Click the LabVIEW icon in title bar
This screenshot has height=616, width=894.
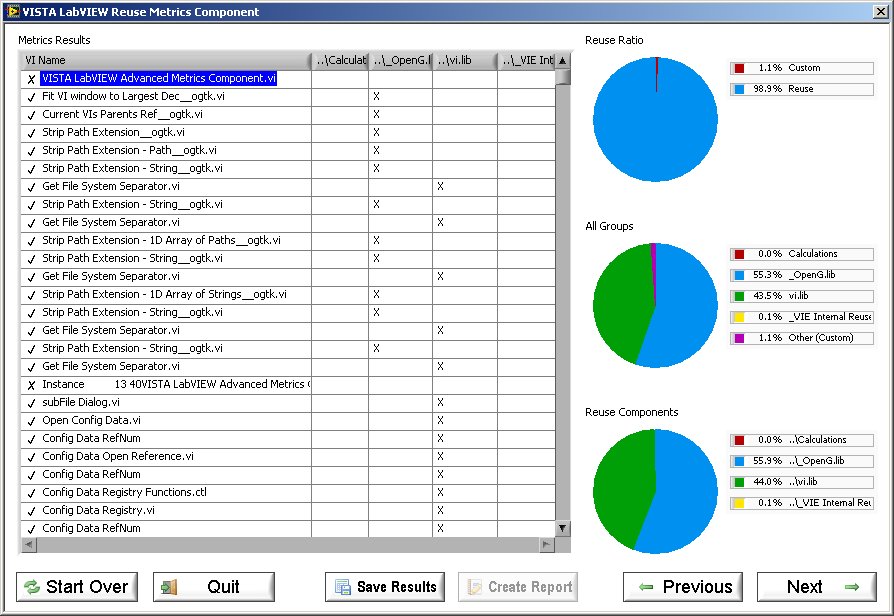point(11,11)
